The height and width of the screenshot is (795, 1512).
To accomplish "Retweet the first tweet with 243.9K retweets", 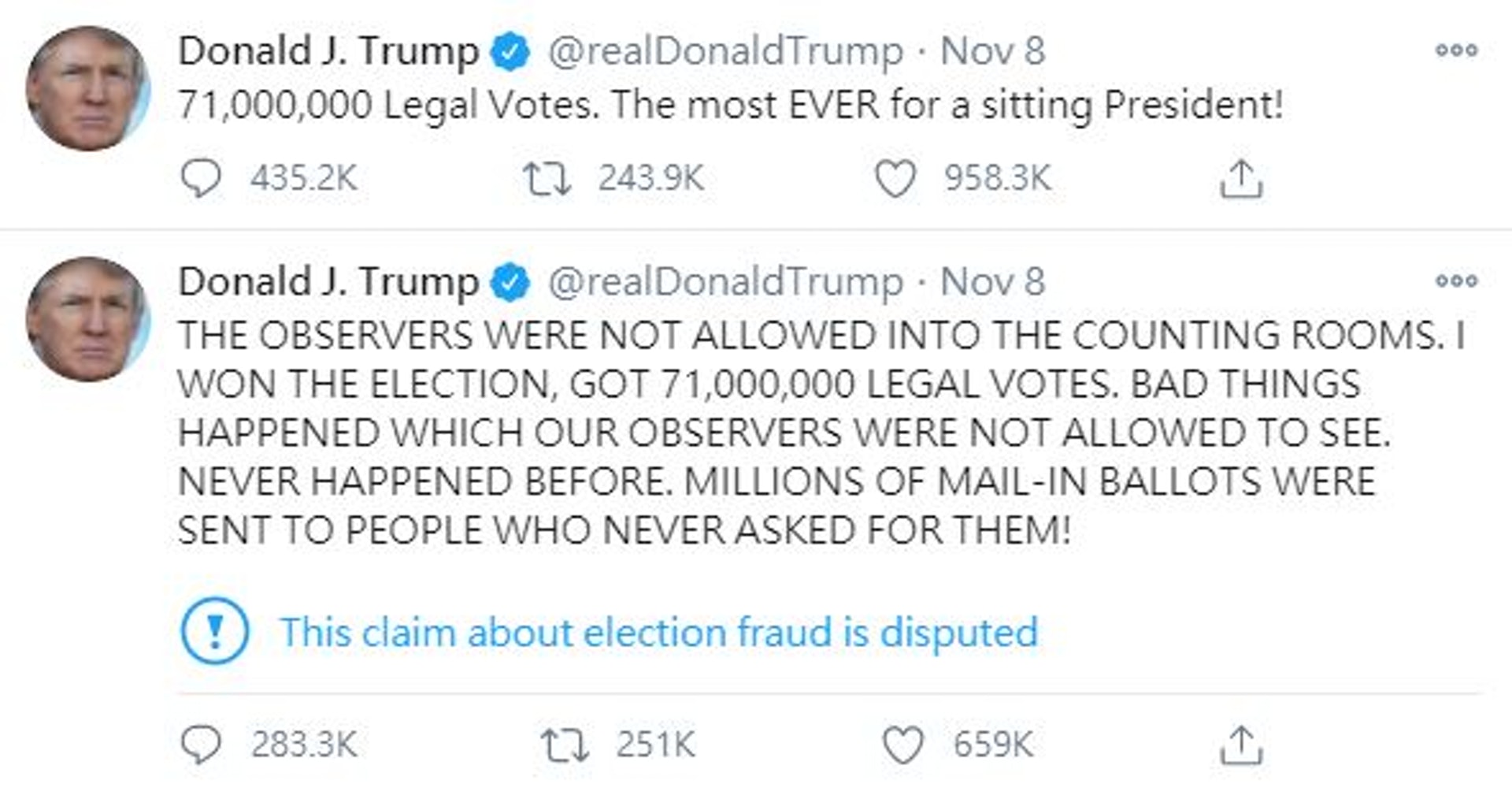I will pos(547,179).
